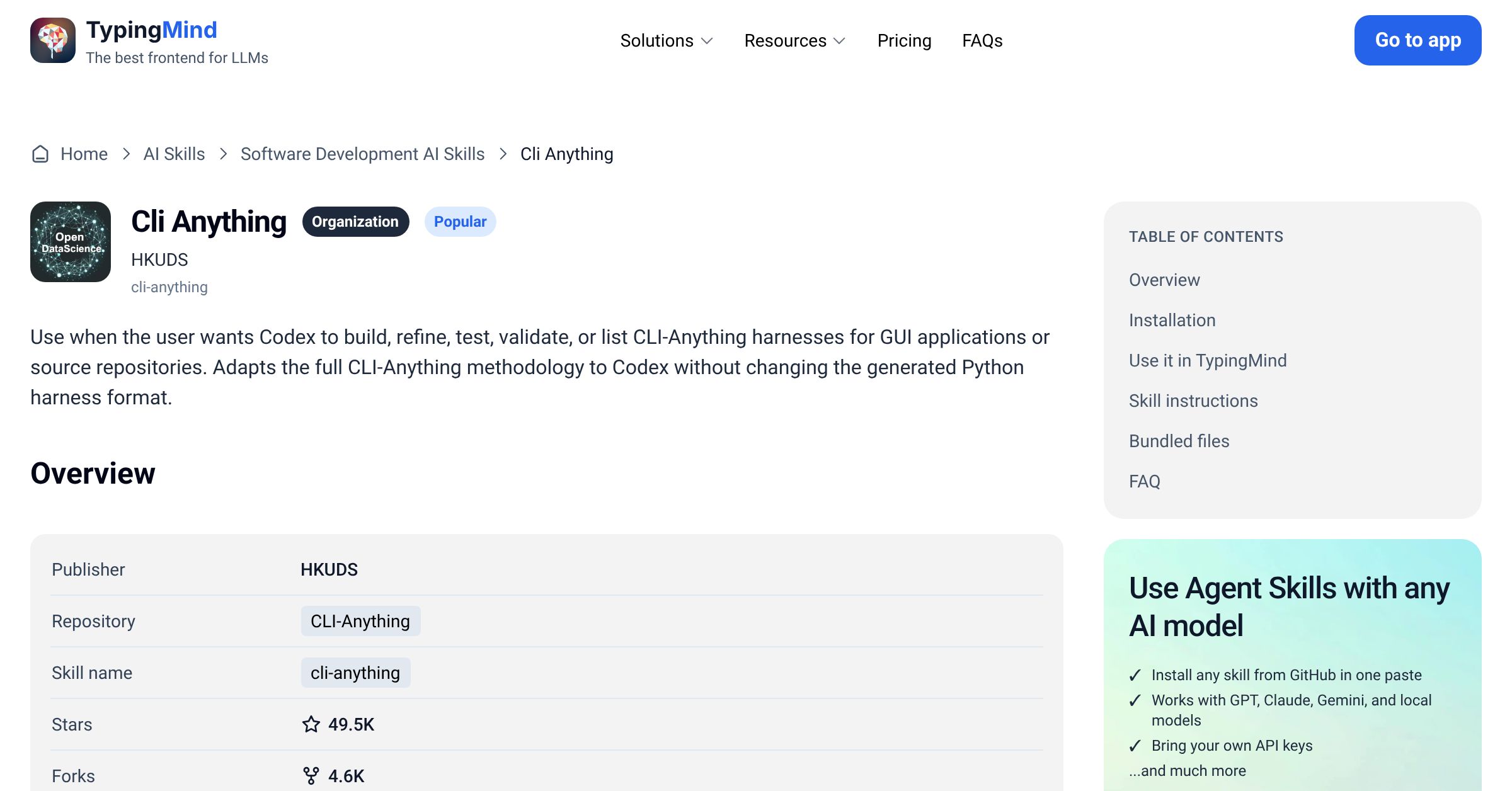The image size is (1512, 791).
Task: Expand the Solutions dropdown menu
Action: coord(667,40)
